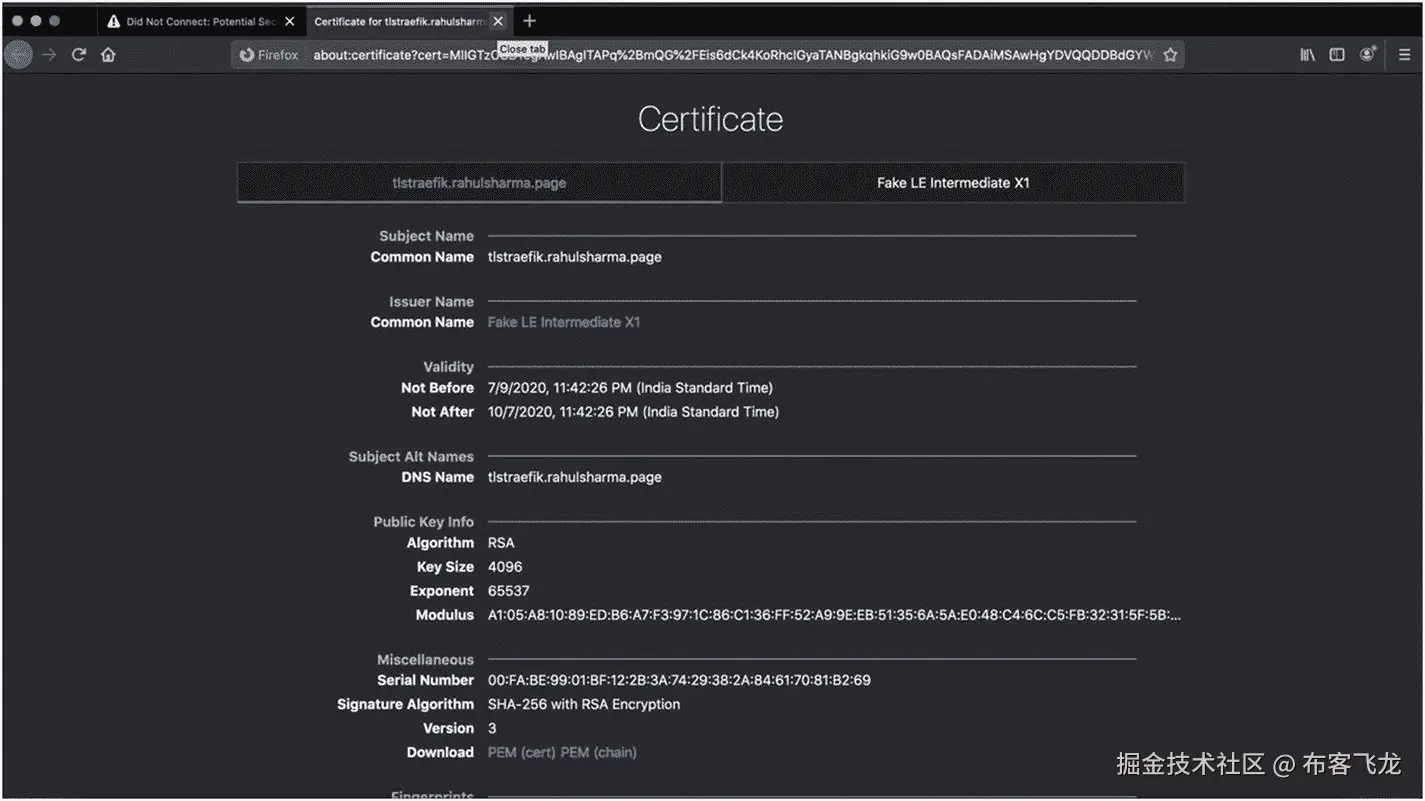The image size is (1425, 801).
Task: Open the Library icon in toolbar
Action: coord(1307,55)
